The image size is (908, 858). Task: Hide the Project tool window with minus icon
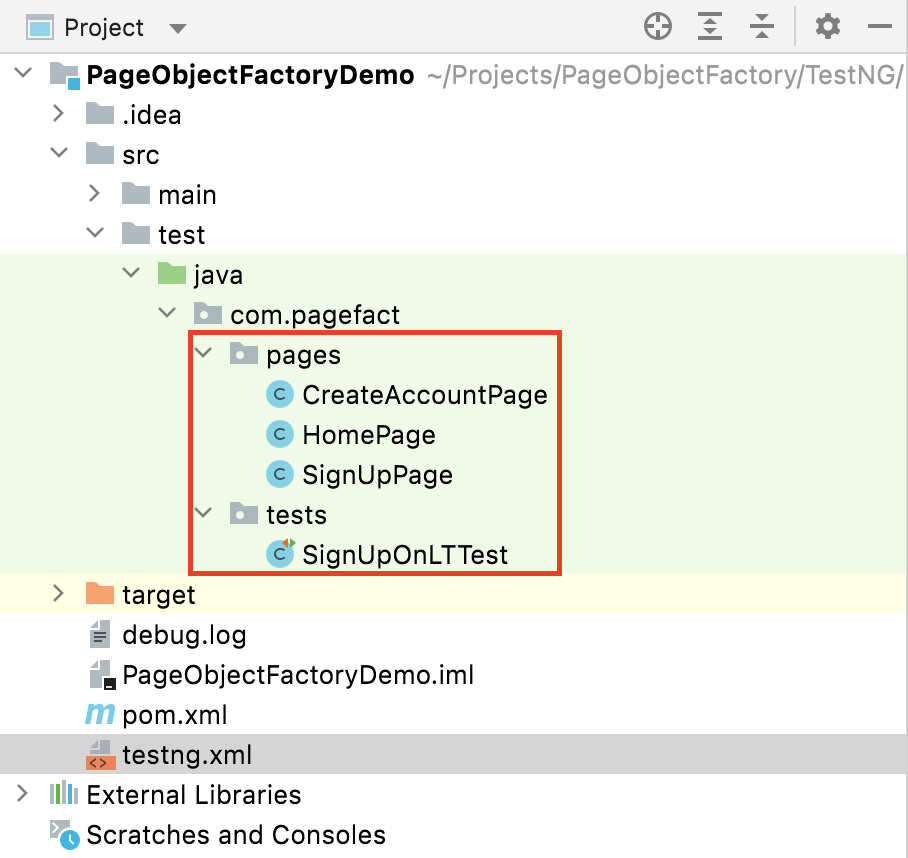point(880,27)
